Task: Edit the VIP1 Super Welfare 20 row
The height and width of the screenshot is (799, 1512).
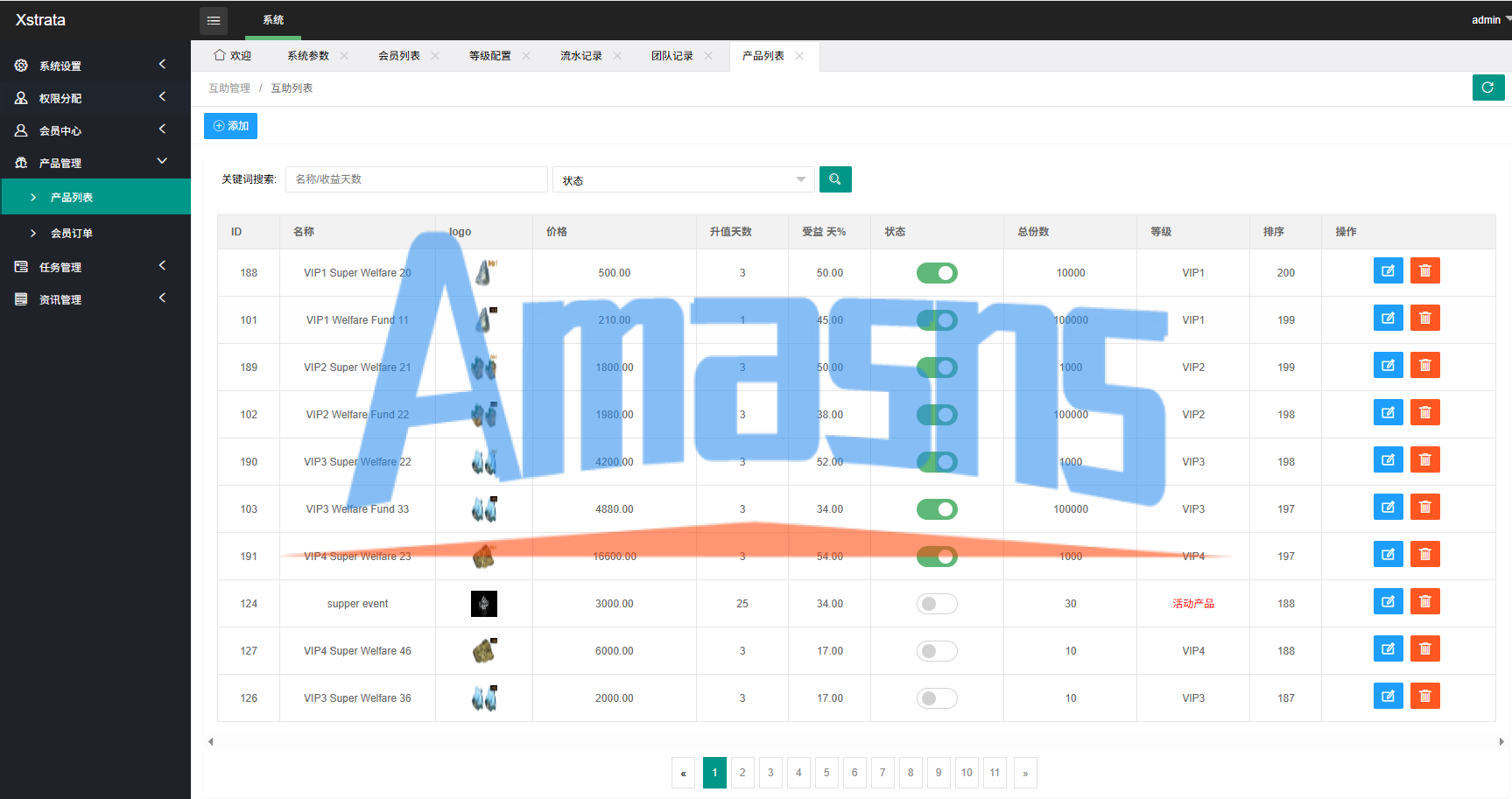Action: (1389, 271)
